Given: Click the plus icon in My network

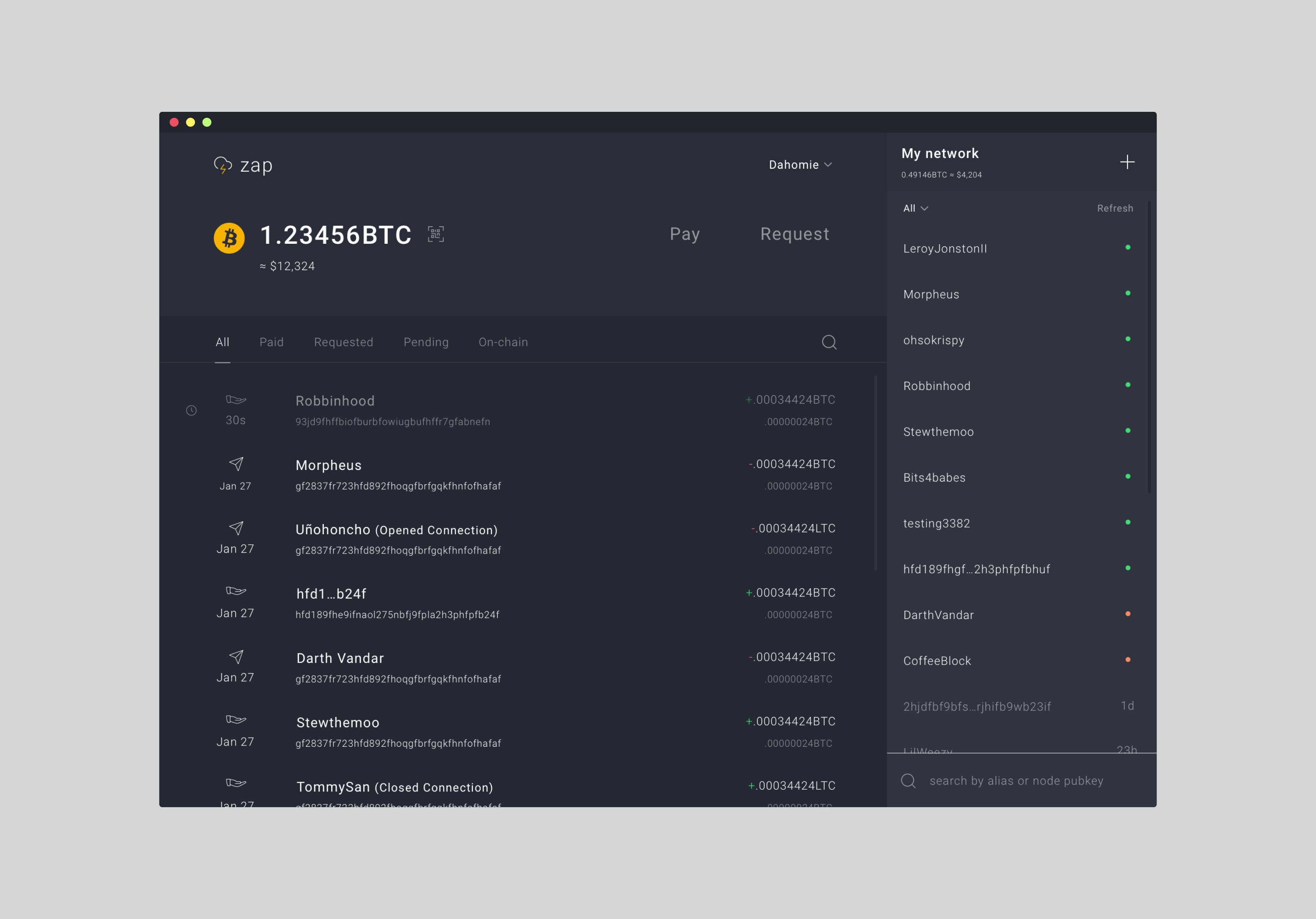Looking at the screenshot, I should pos(1127,162).
